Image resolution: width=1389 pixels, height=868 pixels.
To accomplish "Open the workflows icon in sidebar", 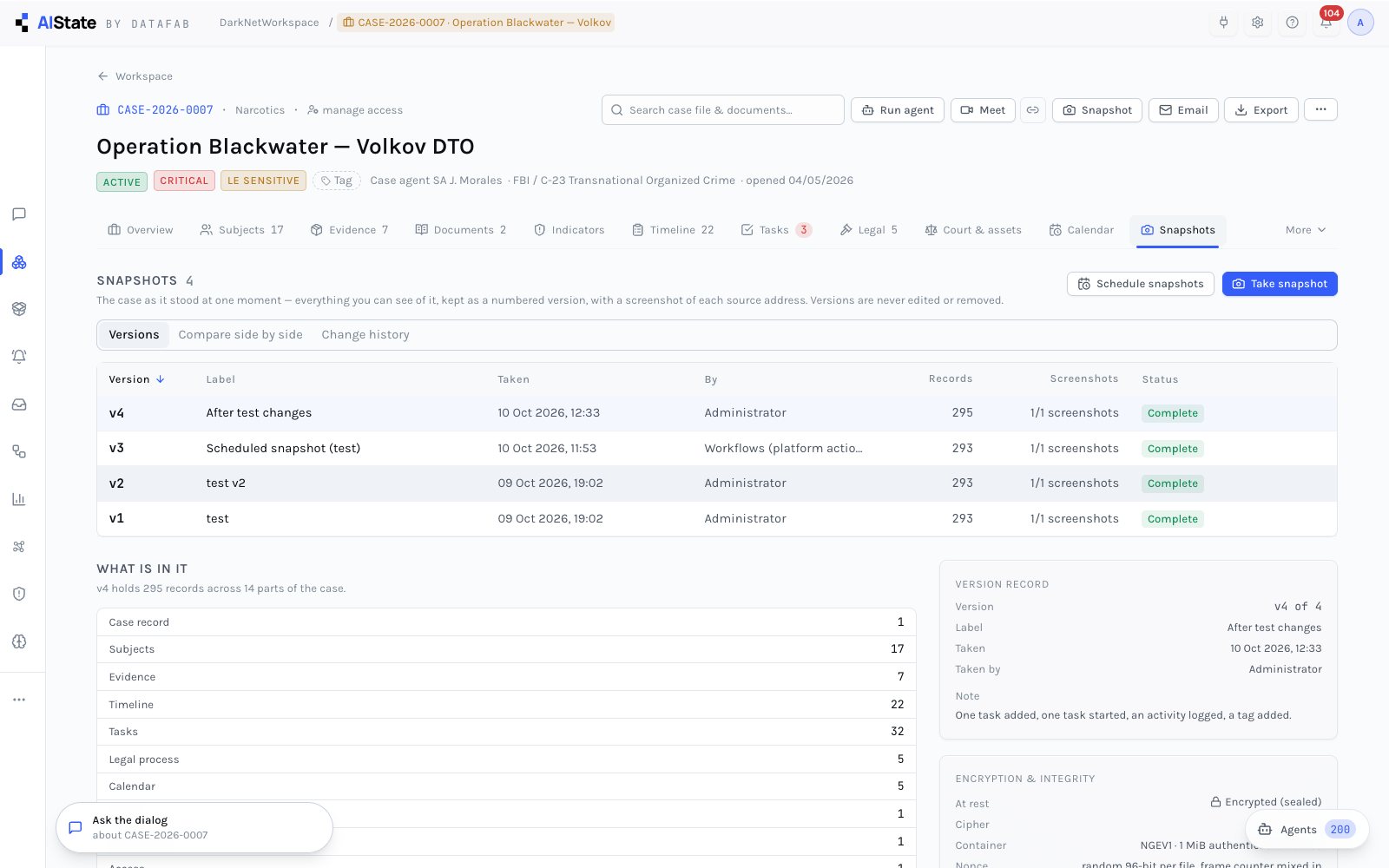I will [19, 451].
